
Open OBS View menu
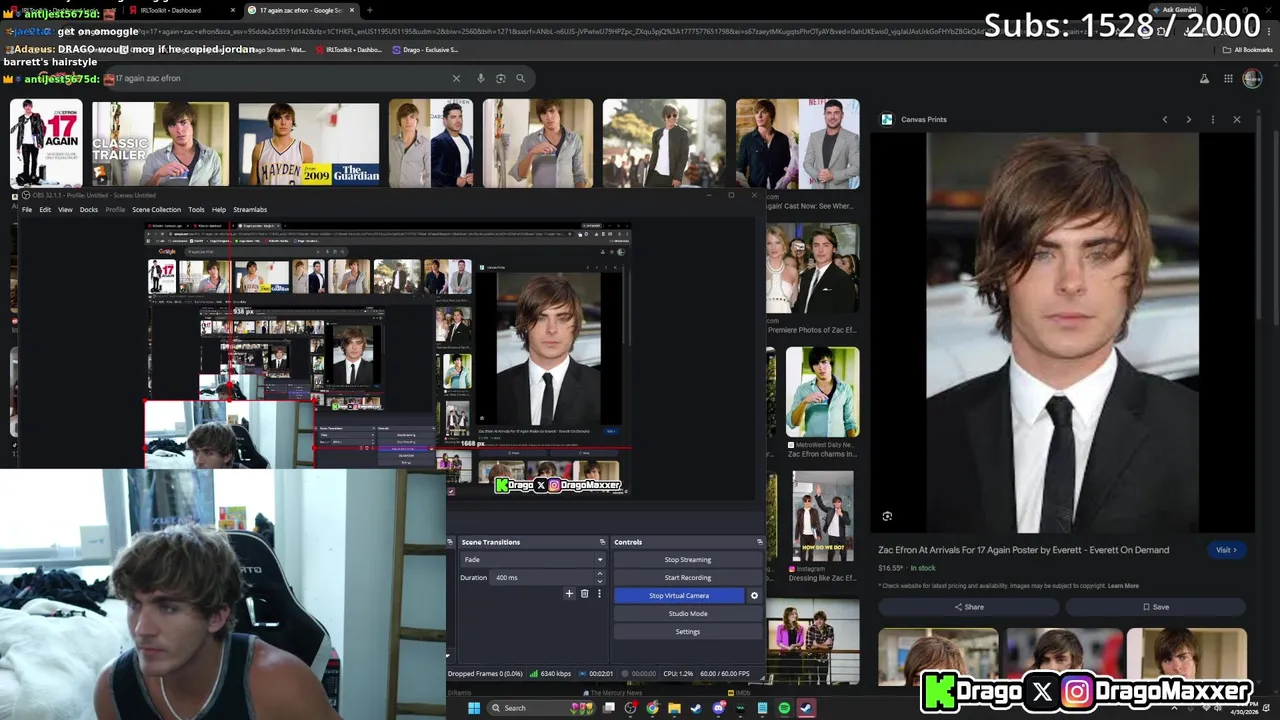65,210
